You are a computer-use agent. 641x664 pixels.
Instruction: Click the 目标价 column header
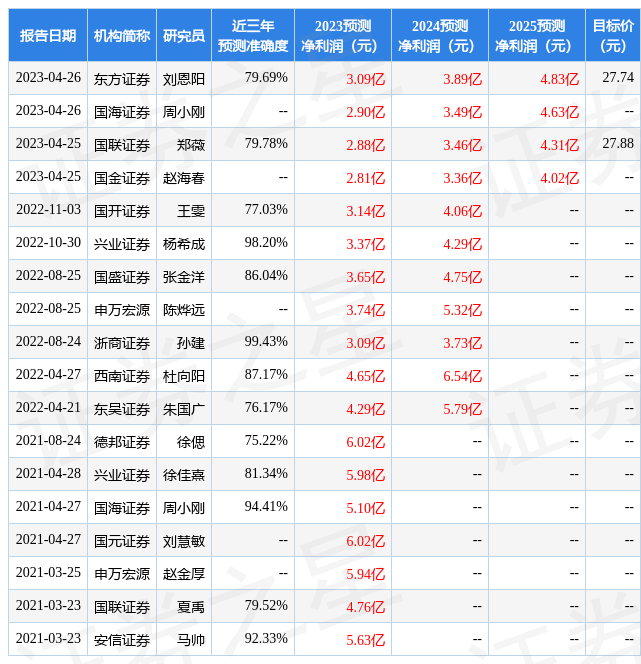(x=612, y=36)
